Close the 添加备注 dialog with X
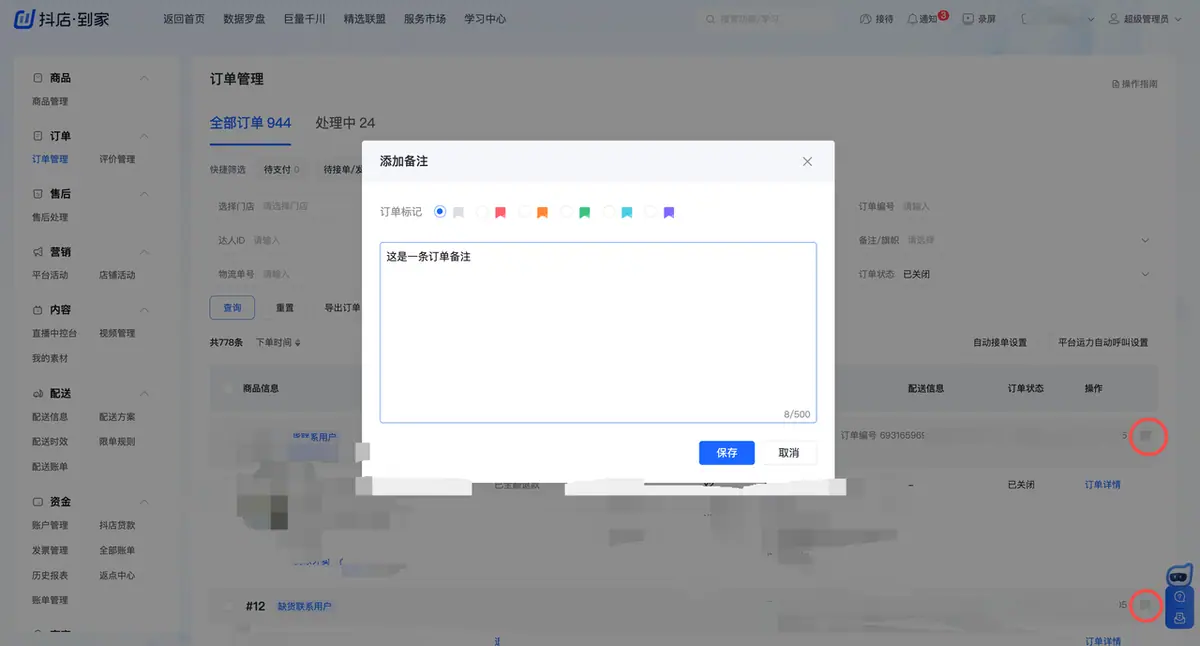The image size is (1200, 646). tap(807, 161)
